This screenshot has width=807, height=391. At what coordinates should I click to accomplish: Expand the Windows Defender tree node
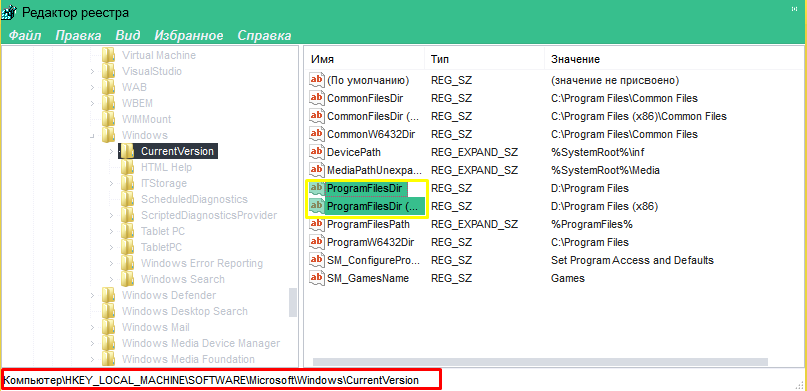tap(92, 295)
